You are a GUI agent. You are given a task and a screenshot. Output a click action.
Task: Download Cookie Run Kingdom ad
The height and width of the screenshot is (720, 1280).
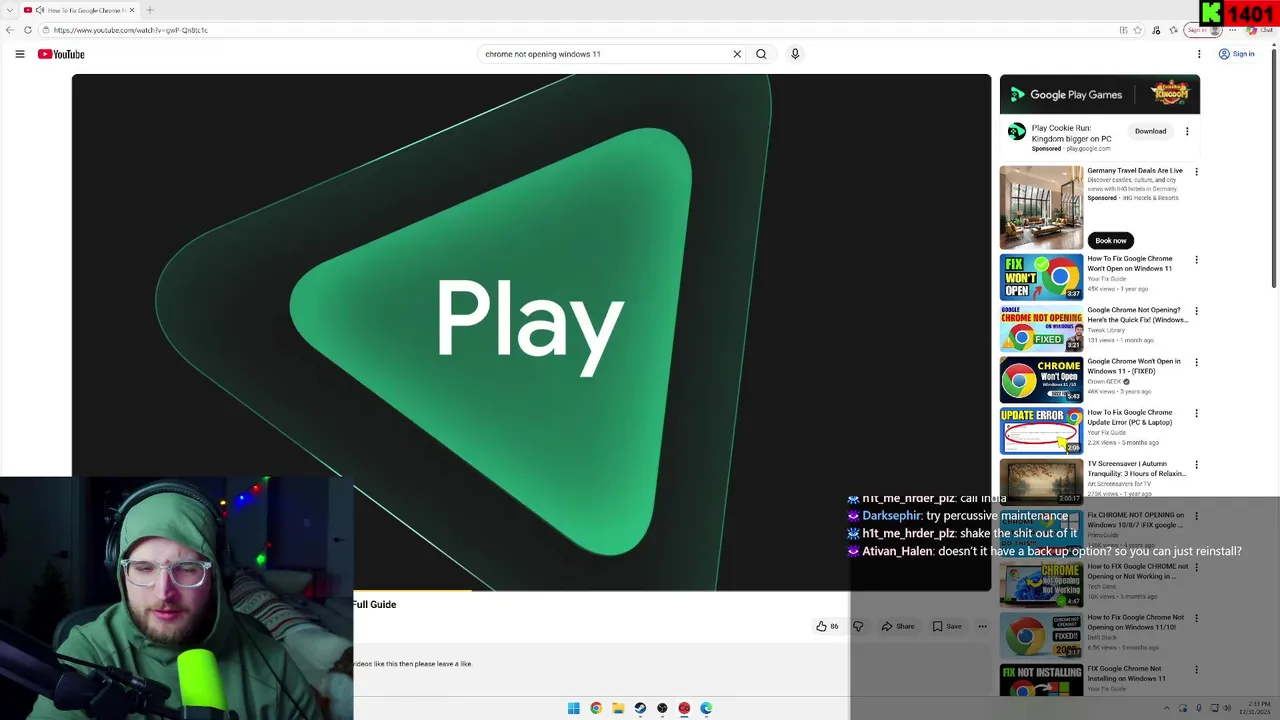click(x=1150, y=131)
